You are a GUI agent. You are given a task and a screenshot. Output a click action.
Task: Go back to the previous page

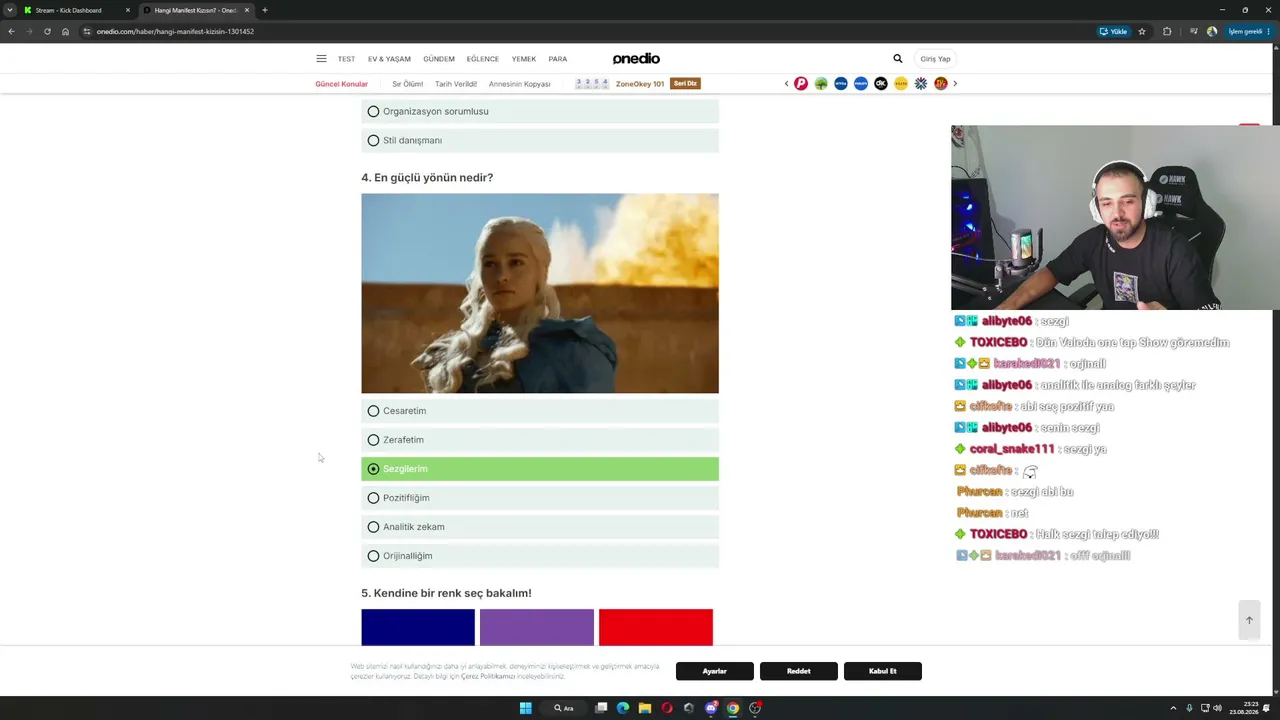click(11, 31)
